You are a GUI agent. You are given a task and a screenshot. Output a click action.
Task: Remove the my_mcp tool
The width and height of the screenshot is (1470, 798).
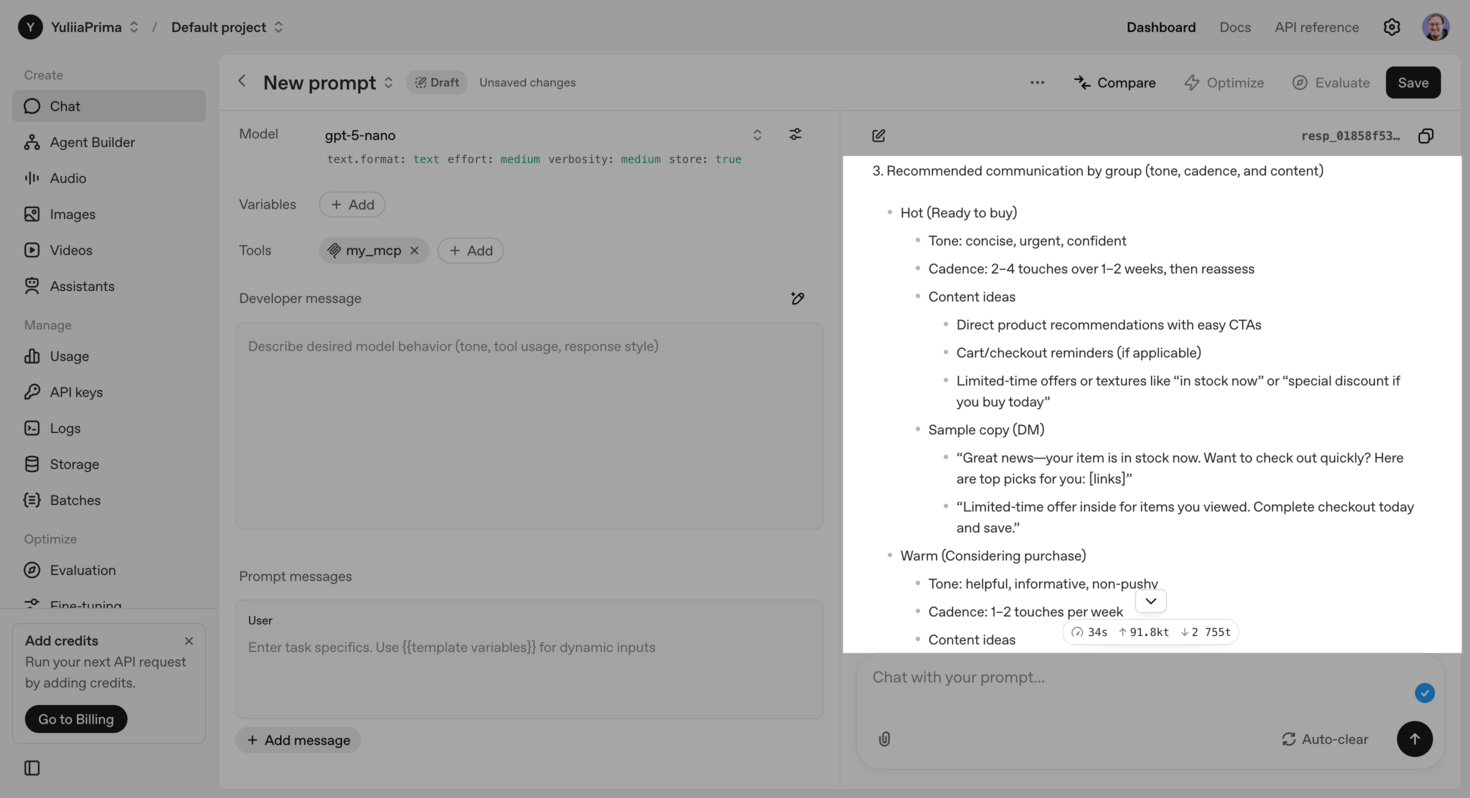coord(414,250)
